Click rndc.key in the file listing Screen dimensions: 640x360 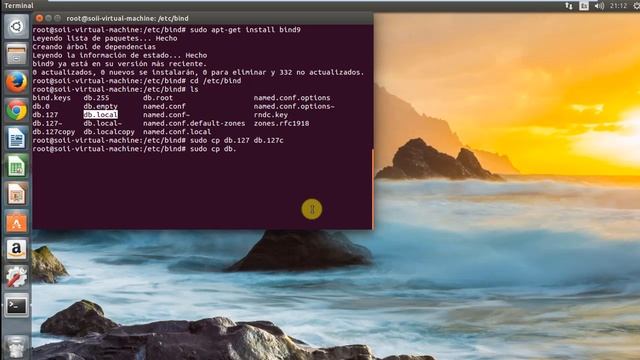(x=271, y=115)
